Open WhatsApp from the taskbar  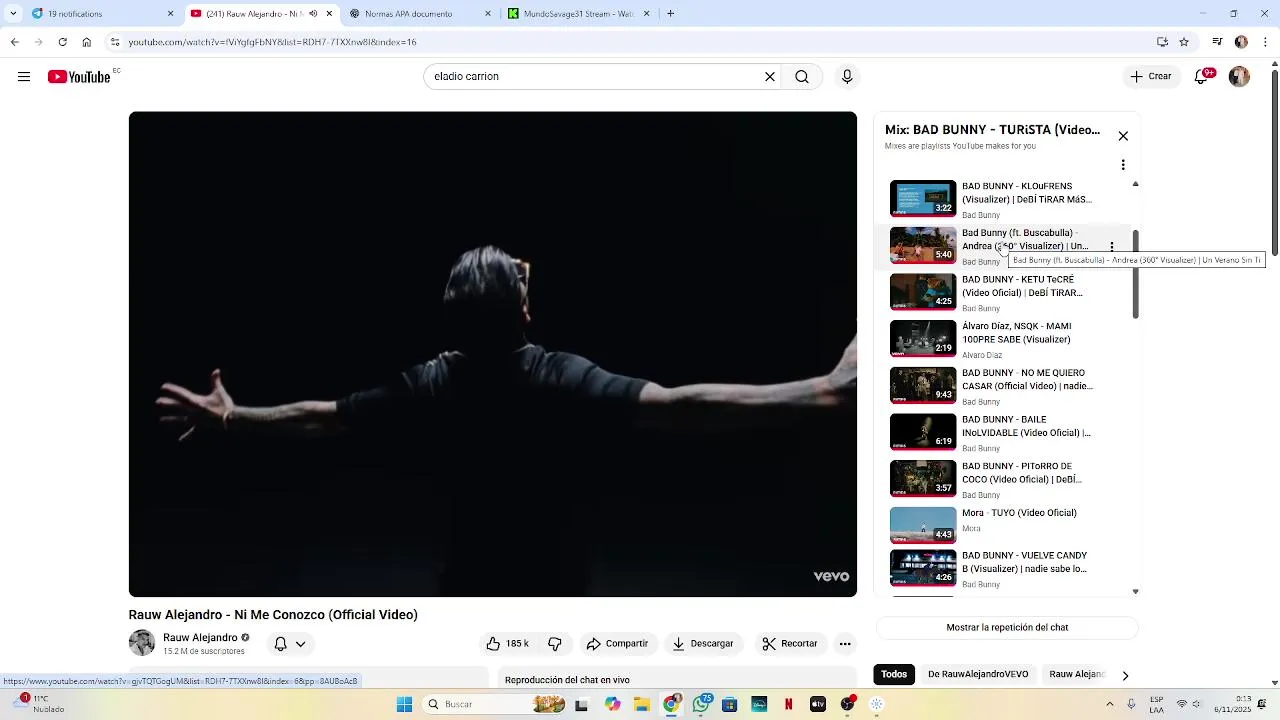click(x=701, y=704)
